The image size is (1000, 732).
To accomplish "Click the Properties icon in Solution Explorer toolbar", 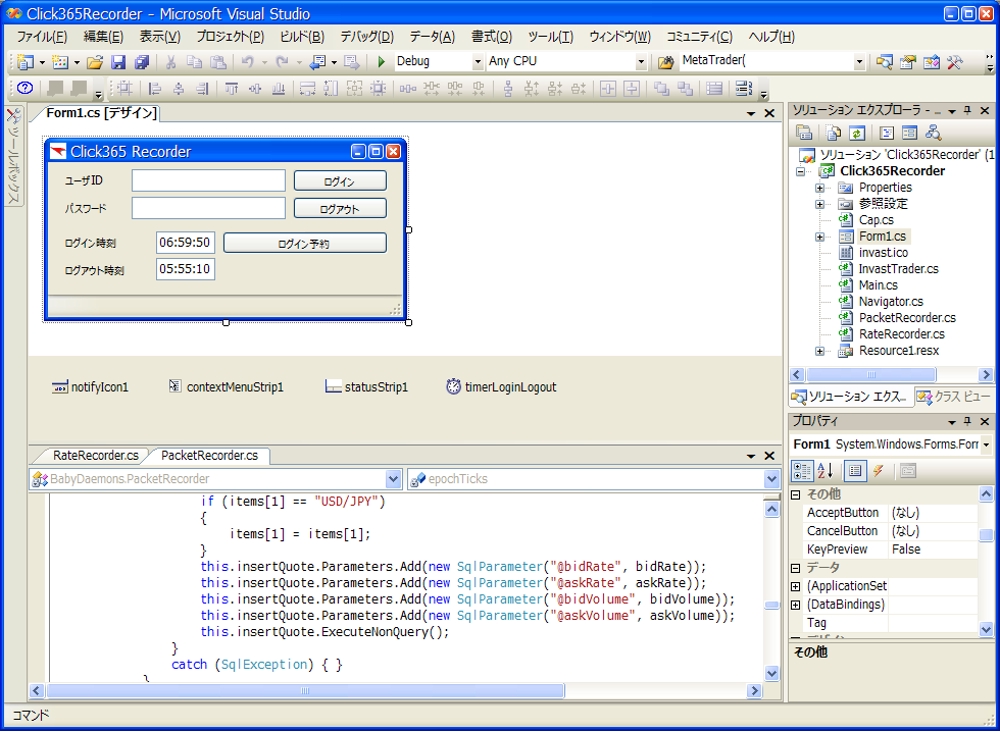I will [804, 133].
